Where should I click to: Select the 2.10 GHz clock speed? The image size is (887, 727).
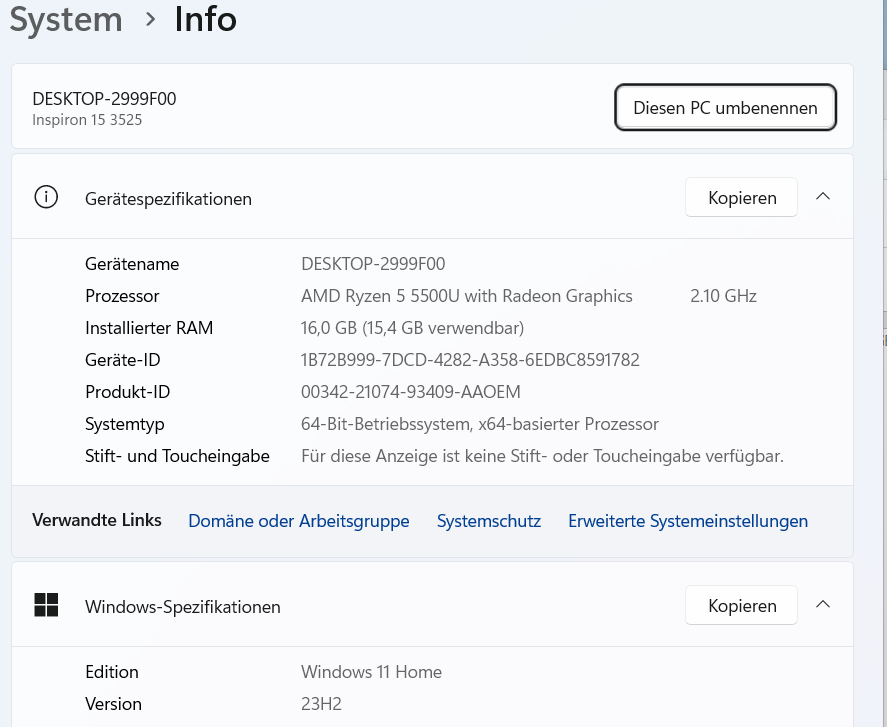pyautogui.click(x=724, y=296)
